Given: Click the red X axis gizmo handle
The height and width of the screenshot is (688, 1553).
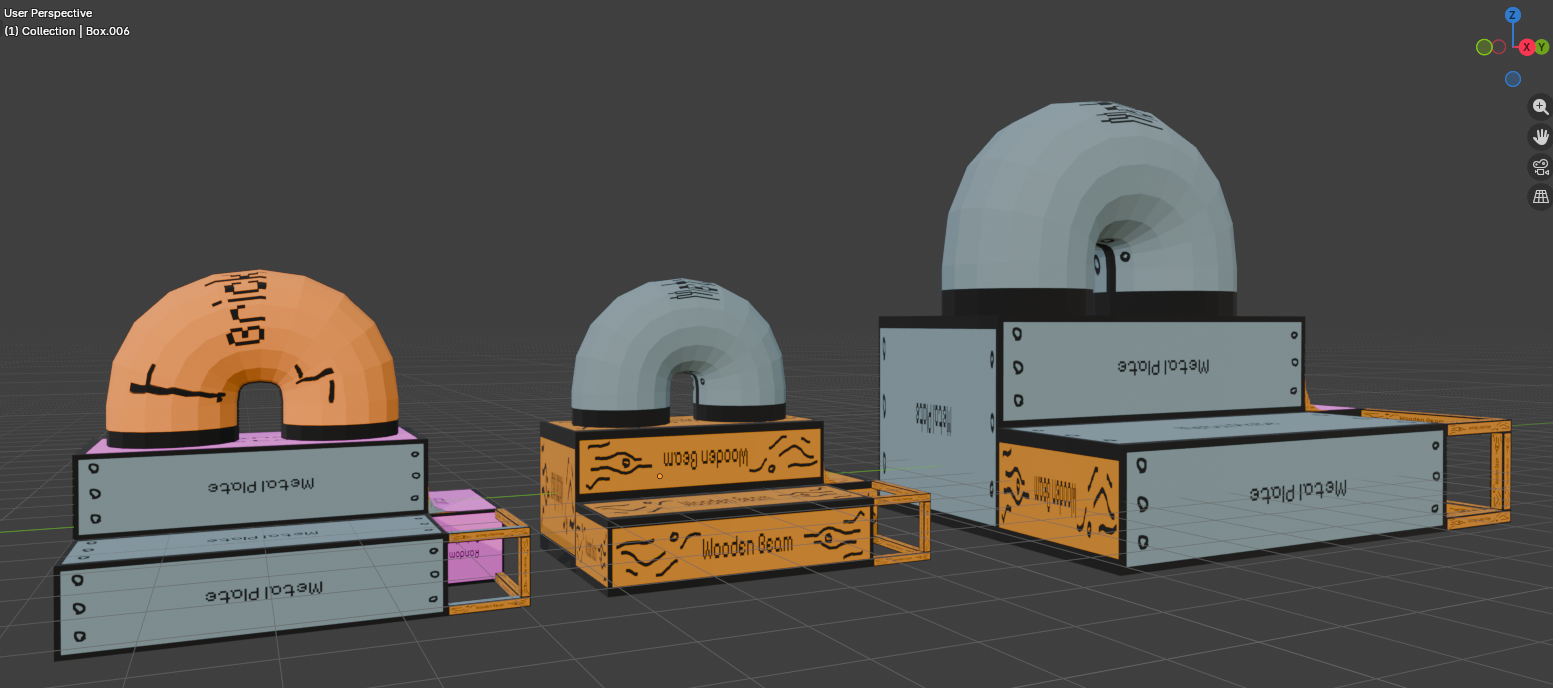Looking at the screenshot, I should (1527, 47).
